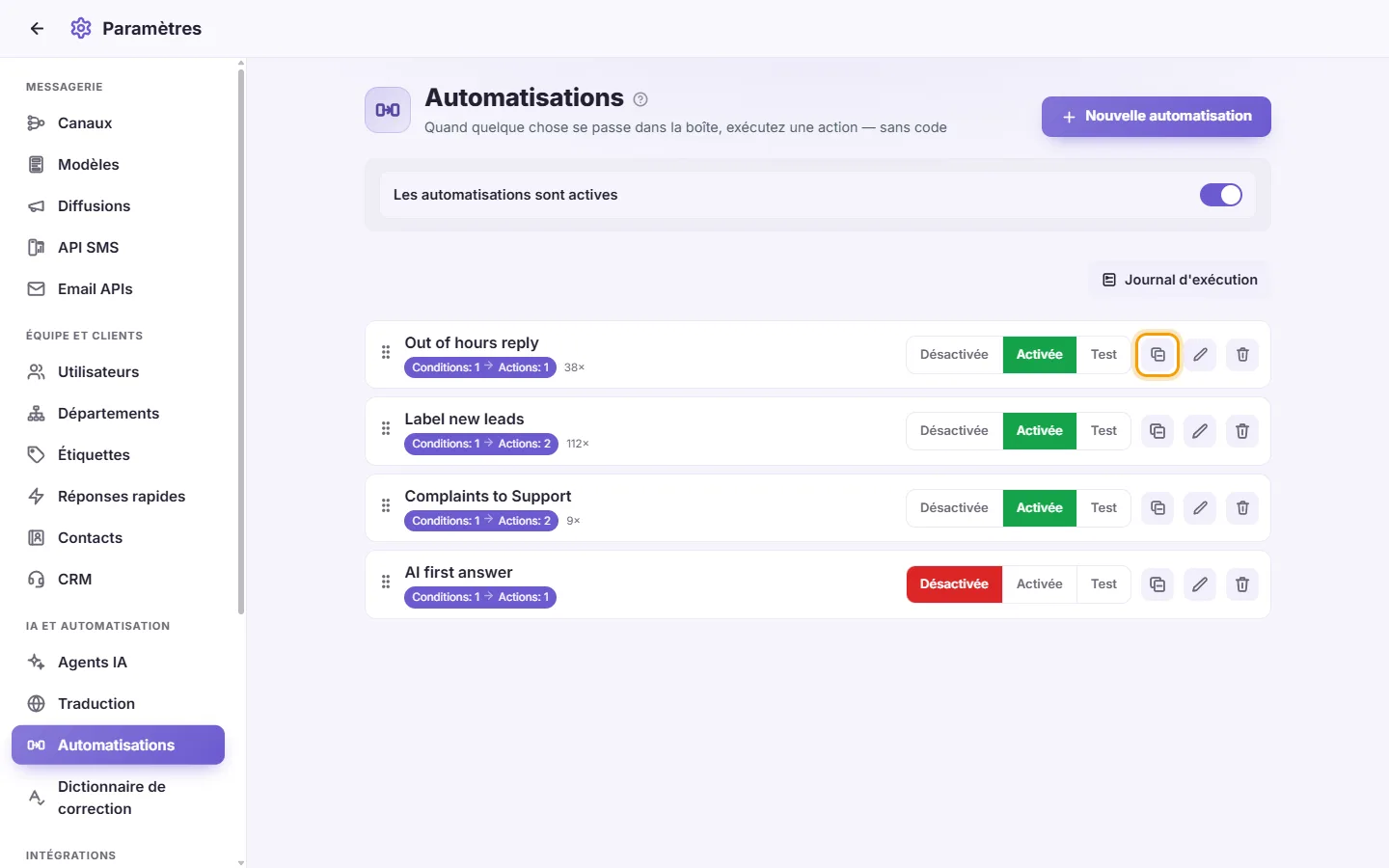Duplicate the Complaints to Support automation
Screen dimensions: 1389x868
tap(1157, 508)
